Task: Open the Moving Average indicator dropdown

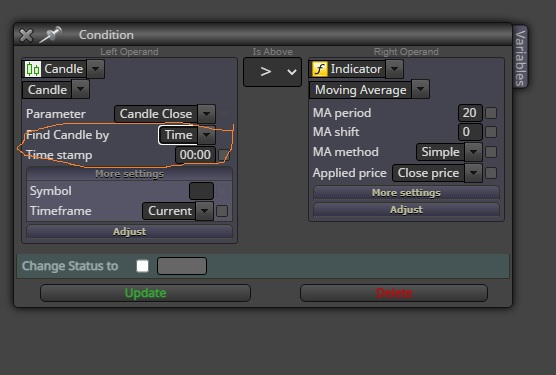Action: click(421, 89)
